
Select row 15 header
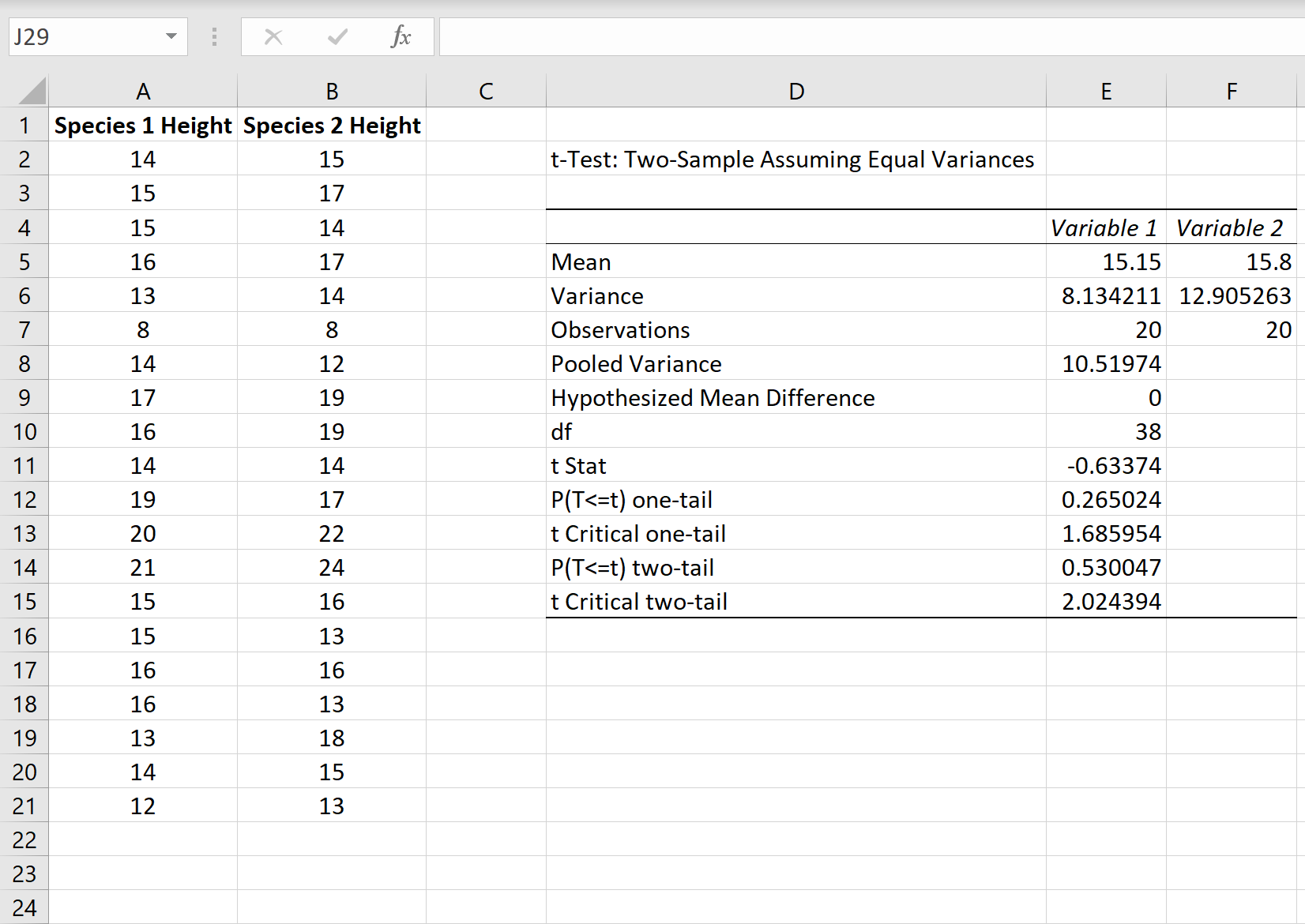click(x=24, y=601)
